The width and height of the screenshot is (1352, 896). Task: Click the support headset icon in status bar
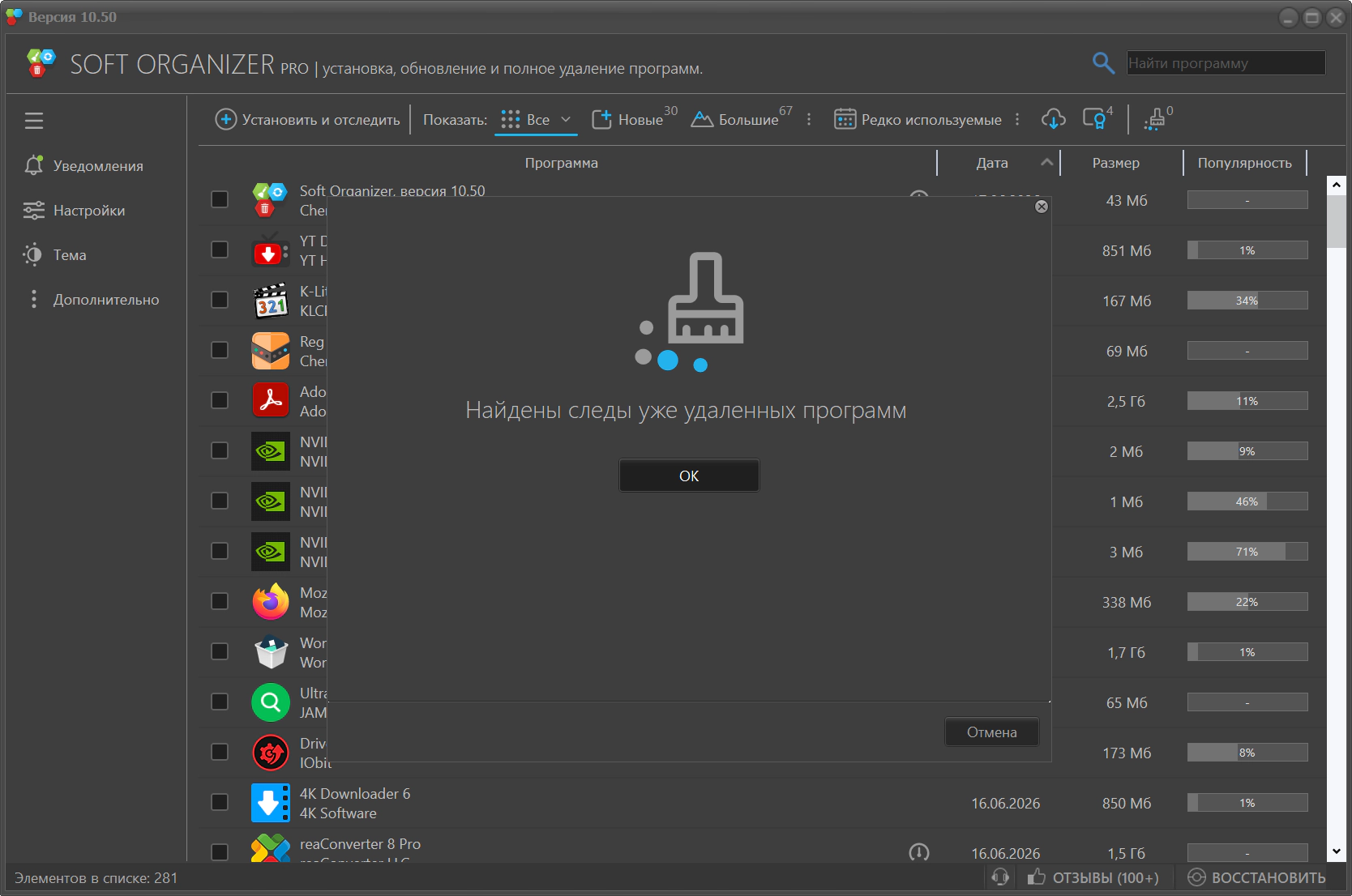[x=1000, y=877]
